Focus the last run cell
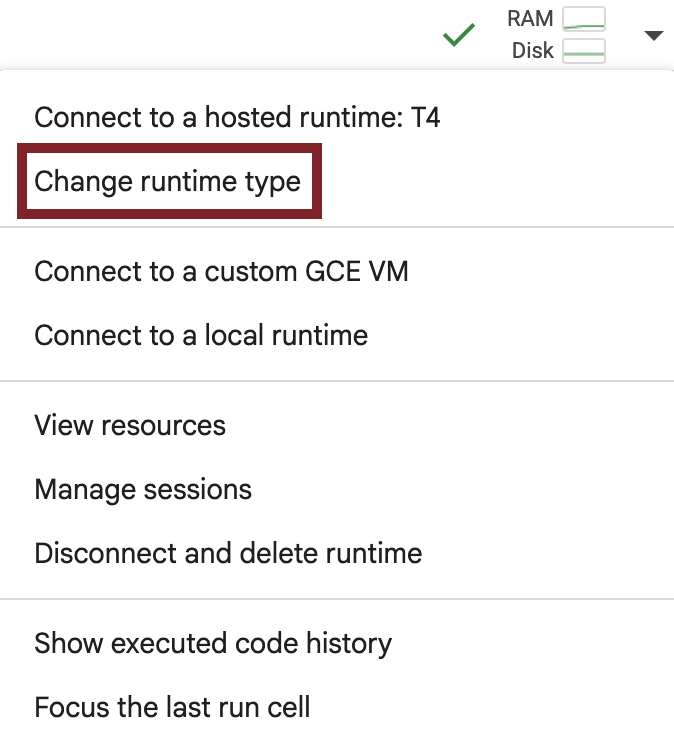The height and width of the screenshot is (752, 674). (x=172, y=708)
